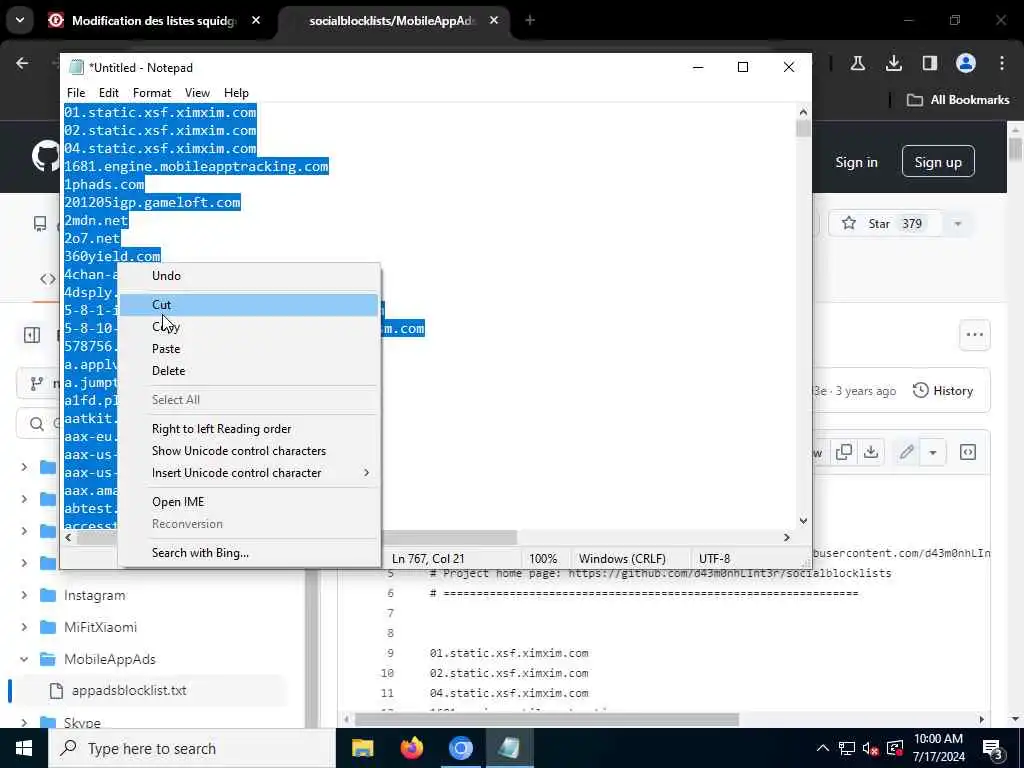
Task: Click the Notepad vertical scrollbar thumb
Action: [803, 129]
